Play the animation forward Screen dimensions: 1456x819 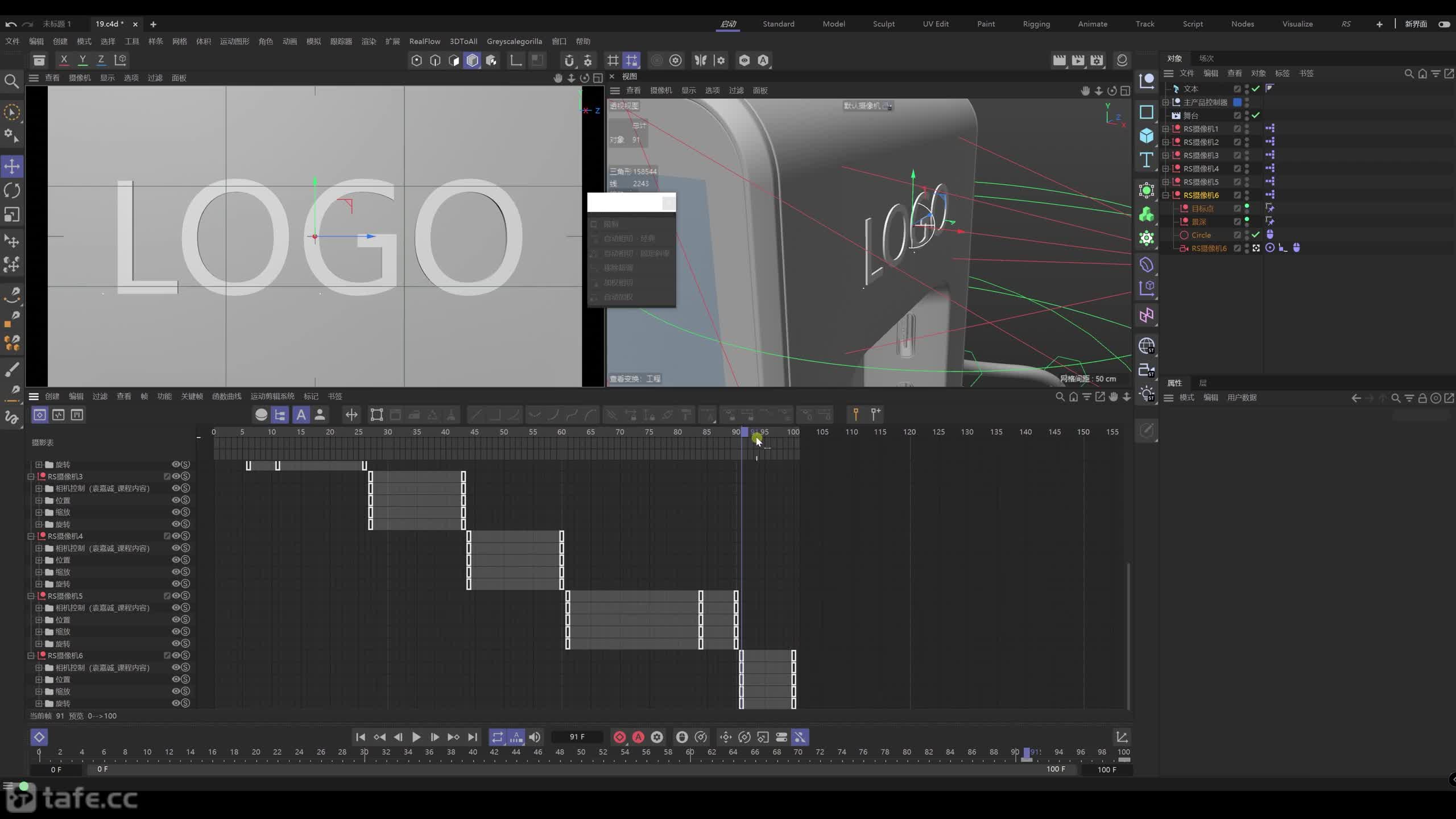coord(416,737)
